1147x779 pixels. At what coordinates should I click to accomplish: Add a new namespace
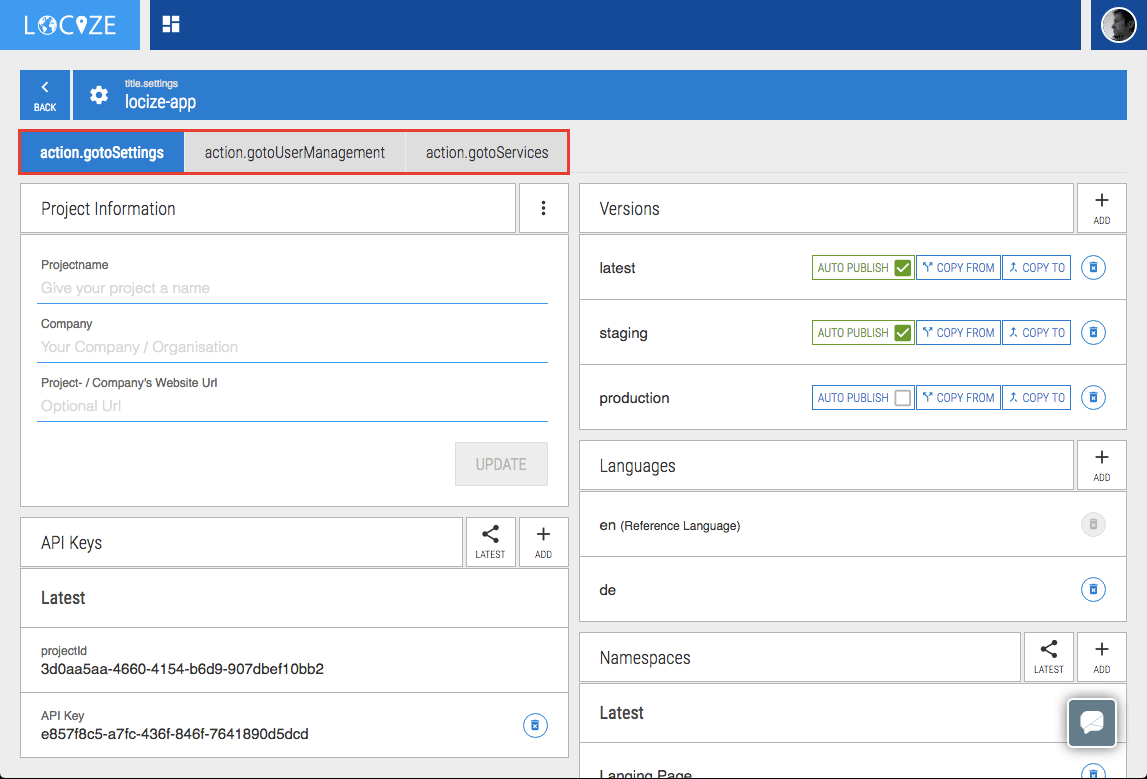(x=1101, y=657)
